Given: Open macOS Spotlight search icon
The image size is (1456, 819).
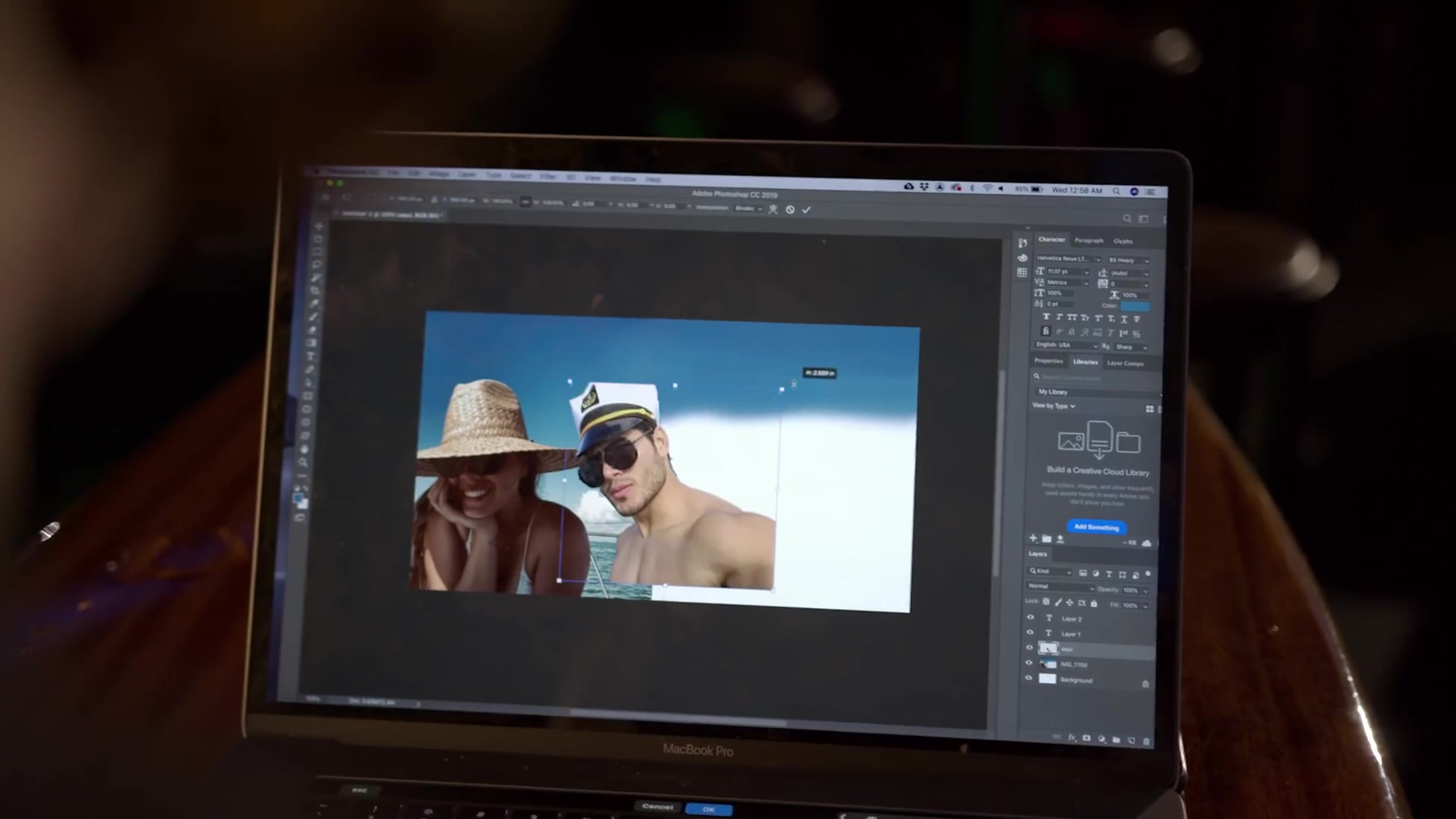Looking at the screenshot, I should click(x=1116, y=191).
